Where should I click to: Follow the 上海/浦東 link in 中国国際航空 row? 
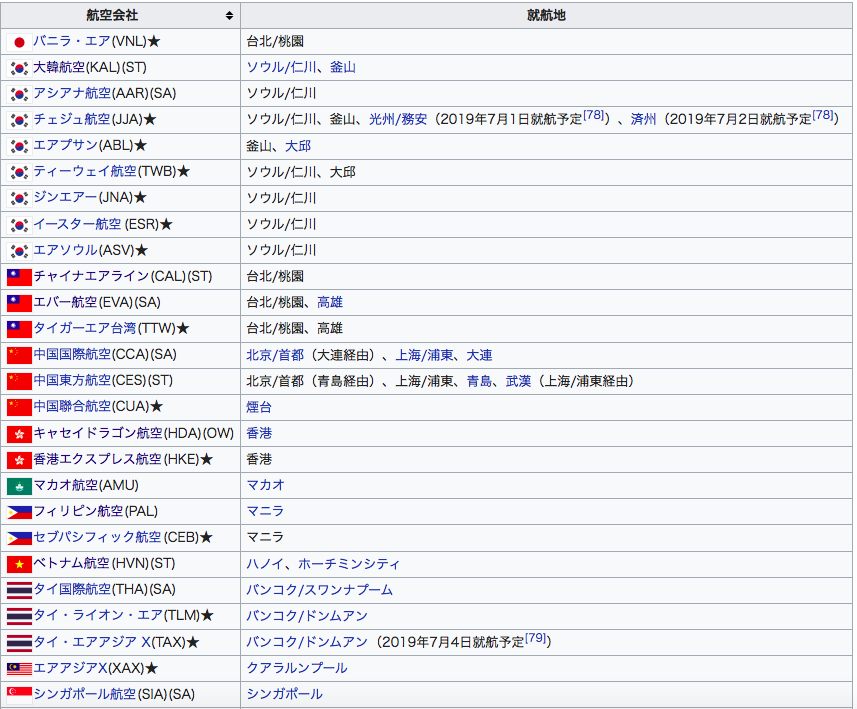[424, 355]
